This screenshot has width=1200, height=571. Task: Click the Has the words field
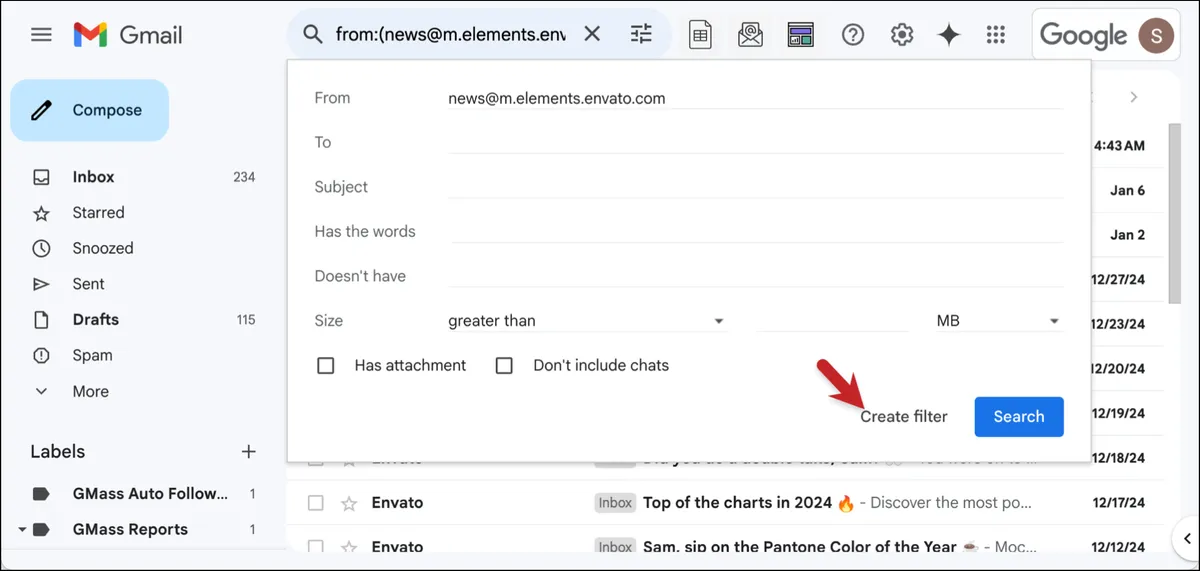755,231
